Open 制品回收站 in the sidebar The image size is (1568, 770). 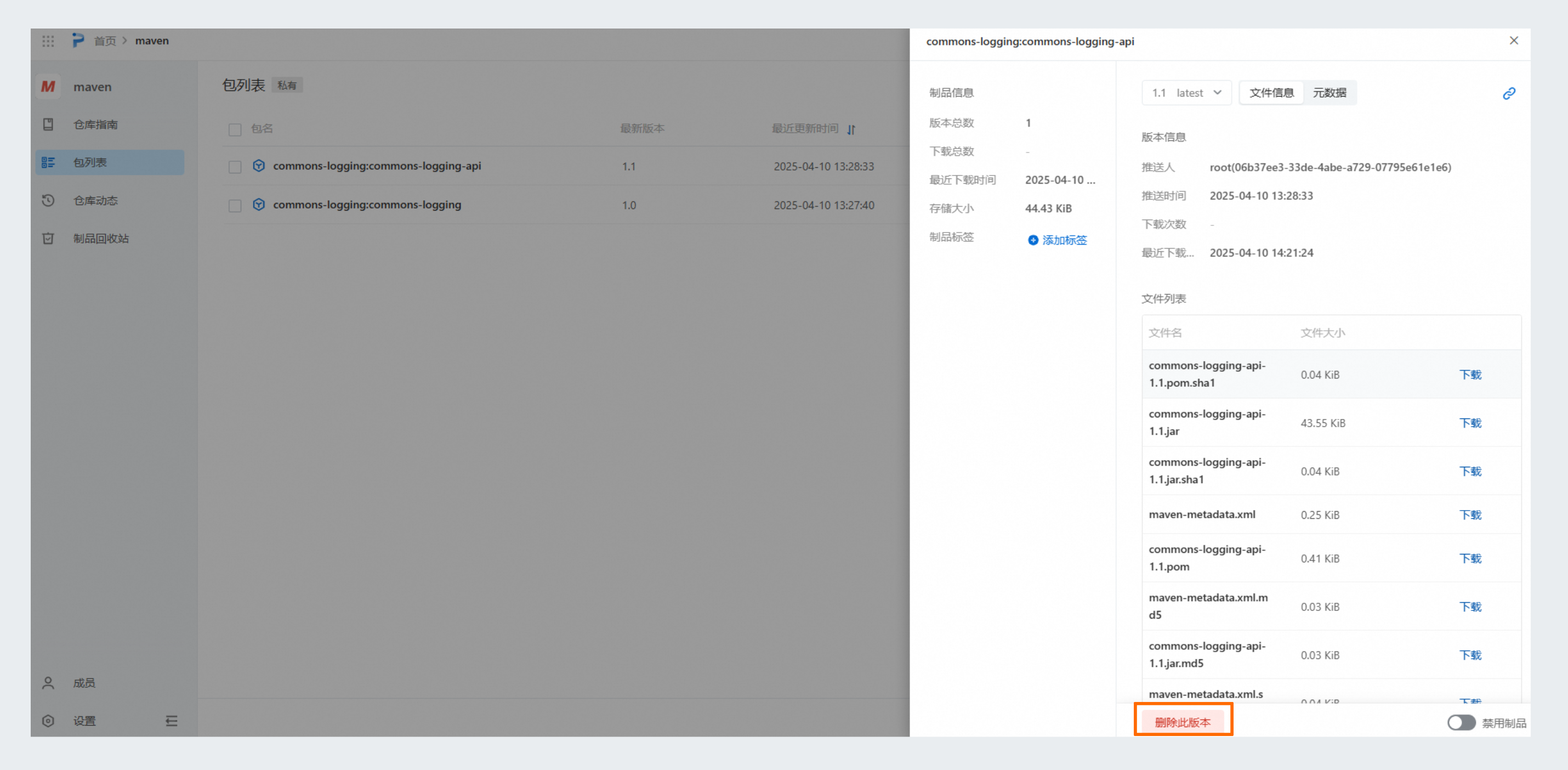[x=110, y=238]
